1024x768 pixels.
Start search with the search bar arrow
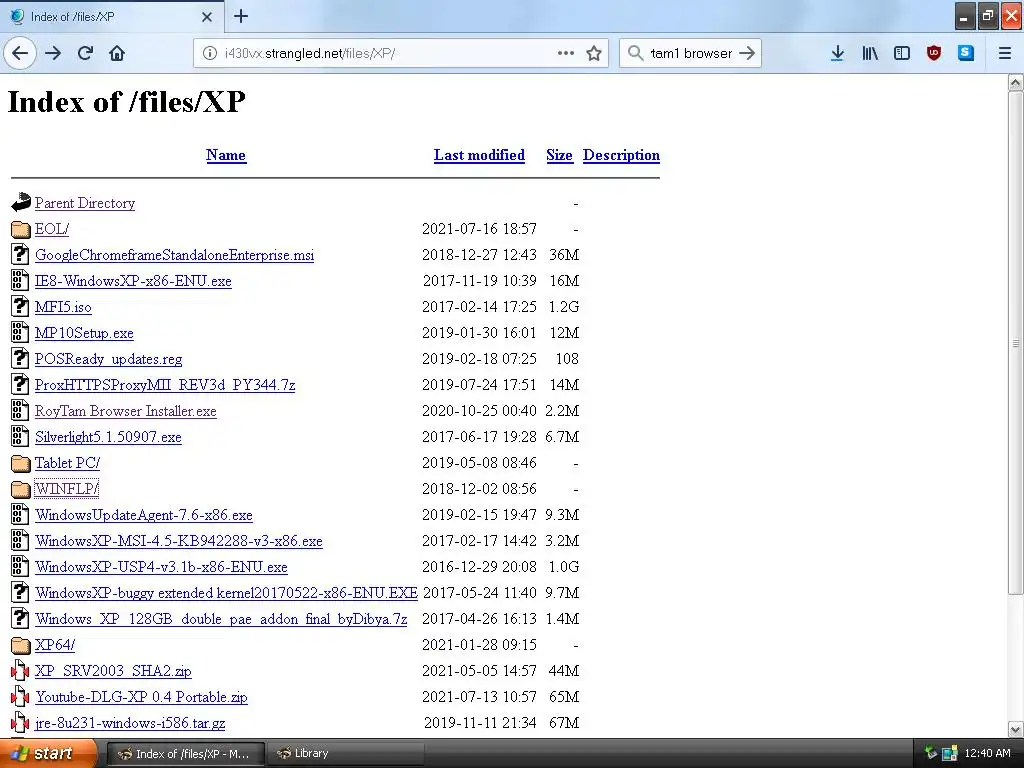(746, 53)
